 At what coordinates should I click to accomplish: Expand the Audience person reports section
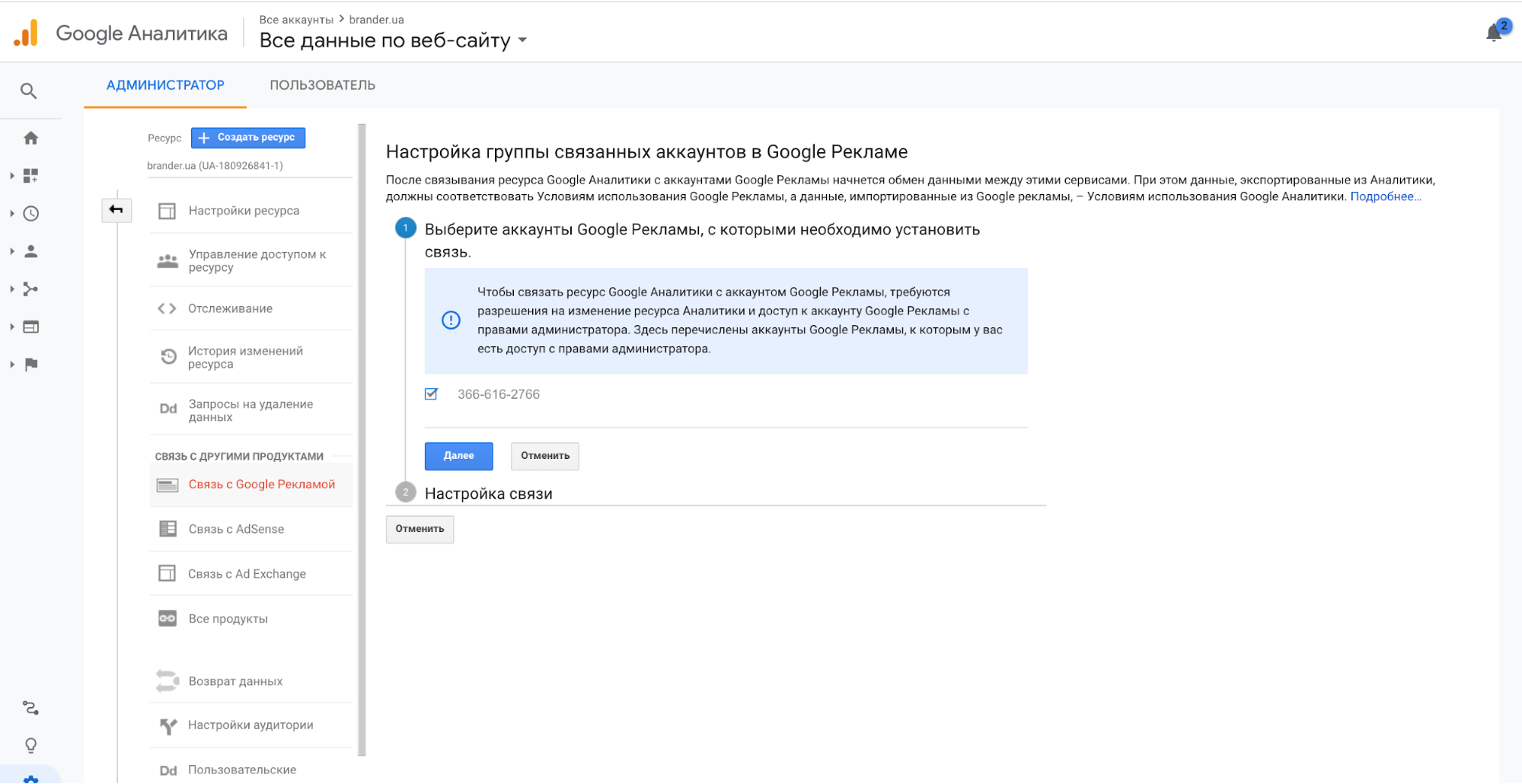click(x=30, y=251)
